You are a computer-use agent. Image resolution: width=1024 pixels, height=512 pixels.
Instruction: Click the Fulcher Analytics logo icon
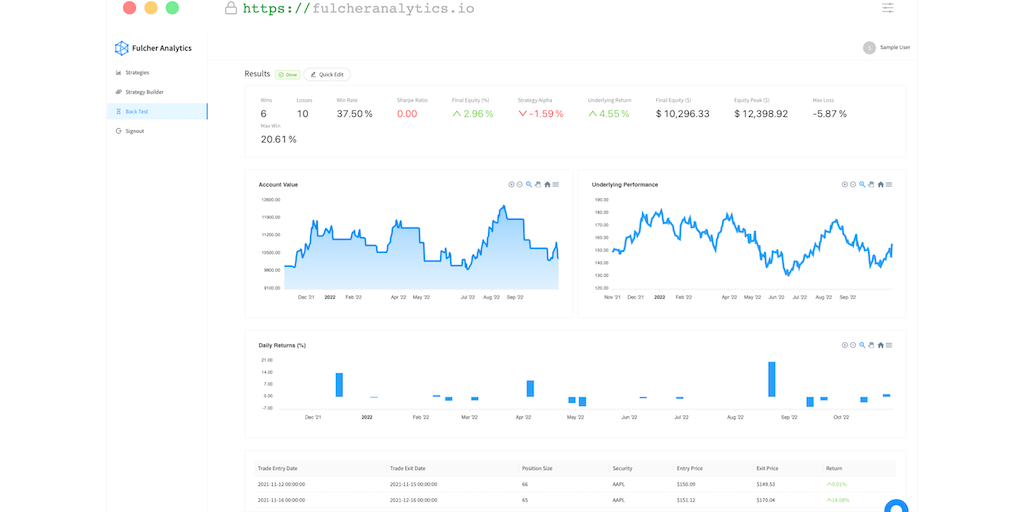coord(122,48)
